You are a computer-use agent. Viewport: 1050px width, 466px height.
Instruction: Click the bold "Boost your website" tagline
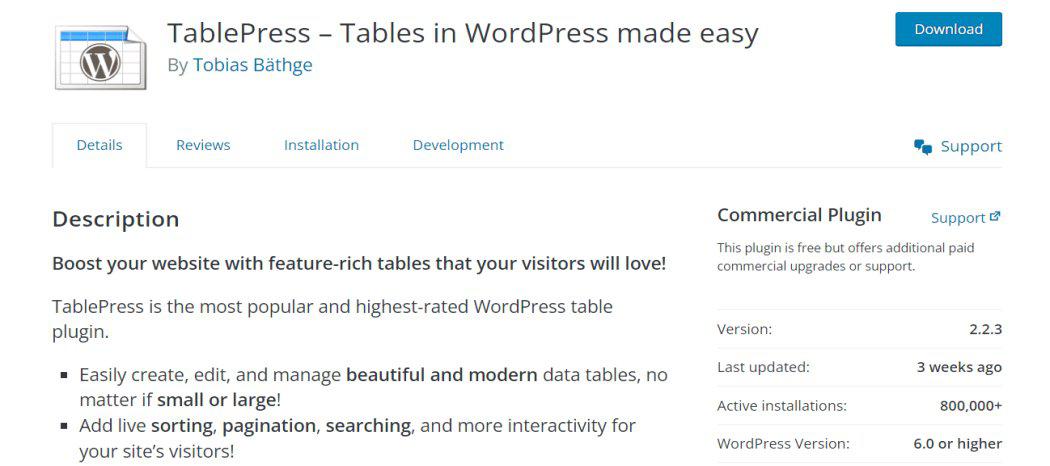359,264
